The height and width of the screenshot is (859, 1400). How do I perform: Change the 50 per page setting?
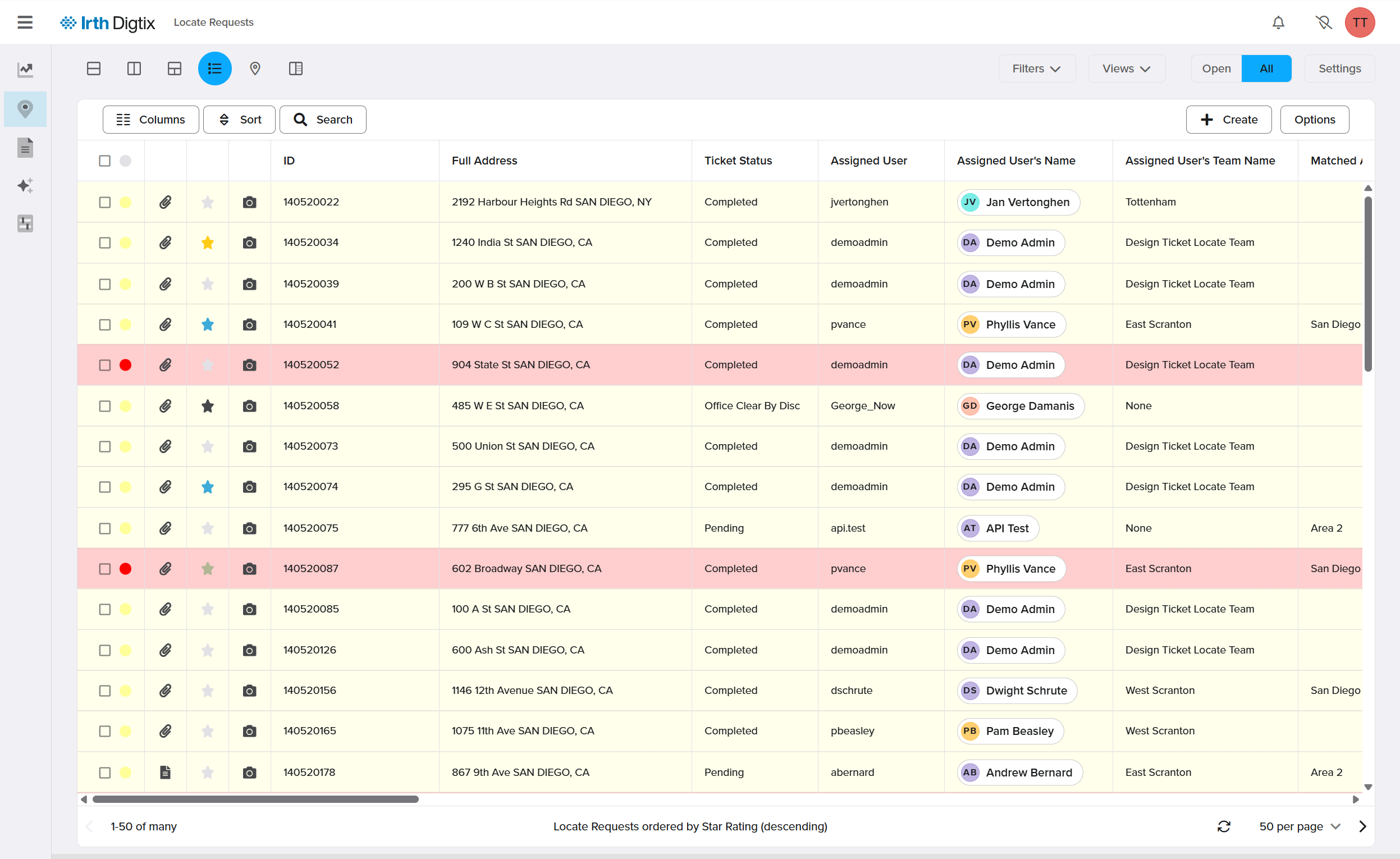click(x=1300, y=826)
